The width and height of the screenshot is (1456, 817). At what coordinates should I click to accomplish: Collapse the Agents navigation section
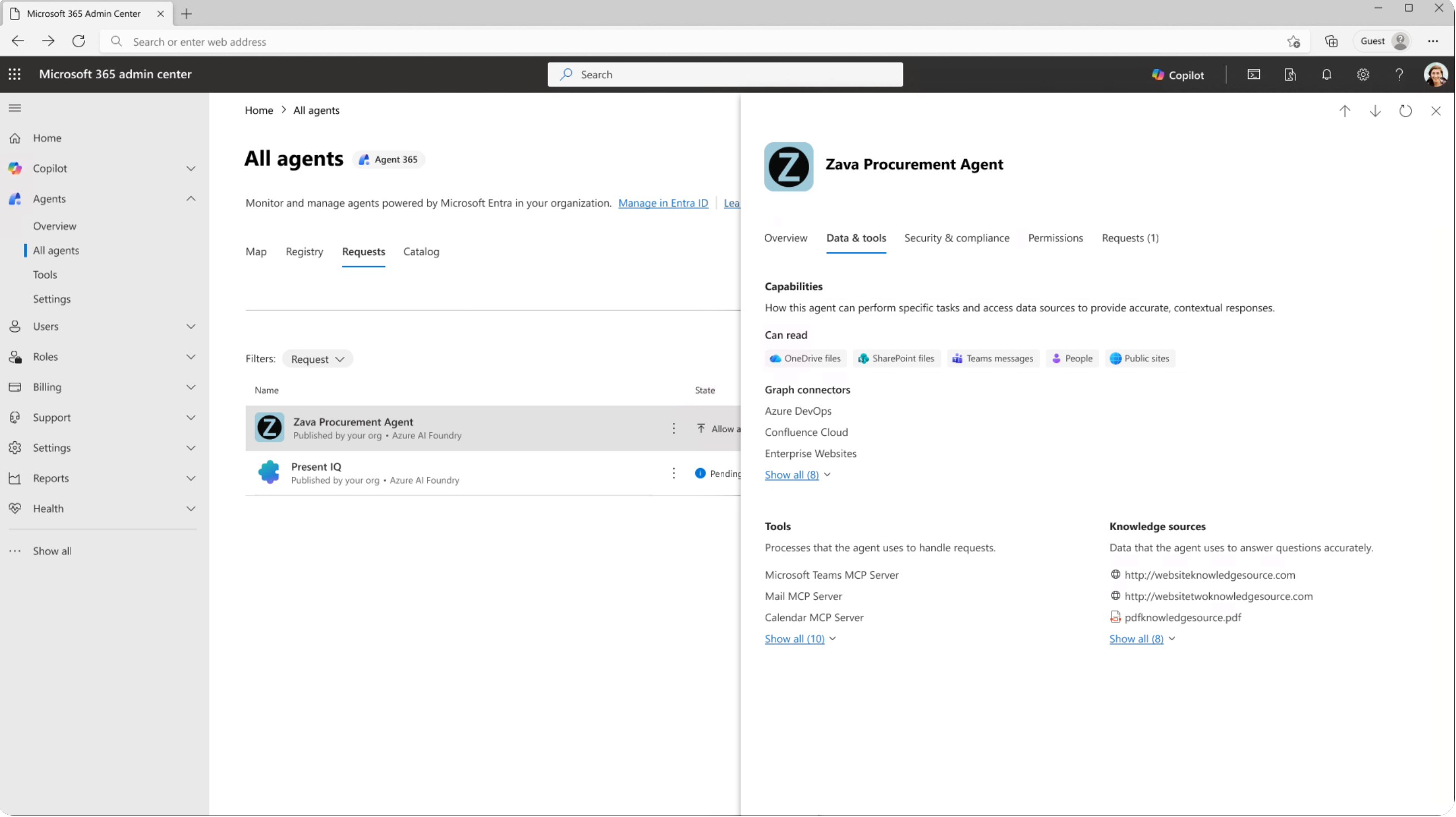coord(191,199)
